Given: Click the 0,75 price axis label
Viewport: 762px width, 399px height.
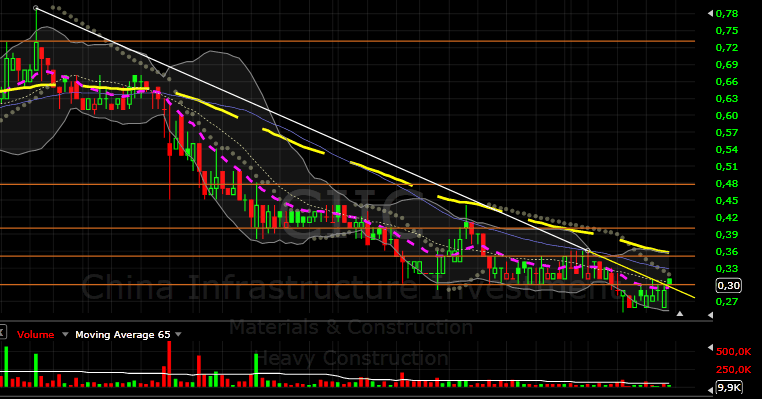Looking at the screenshot, I should point(727,31).
